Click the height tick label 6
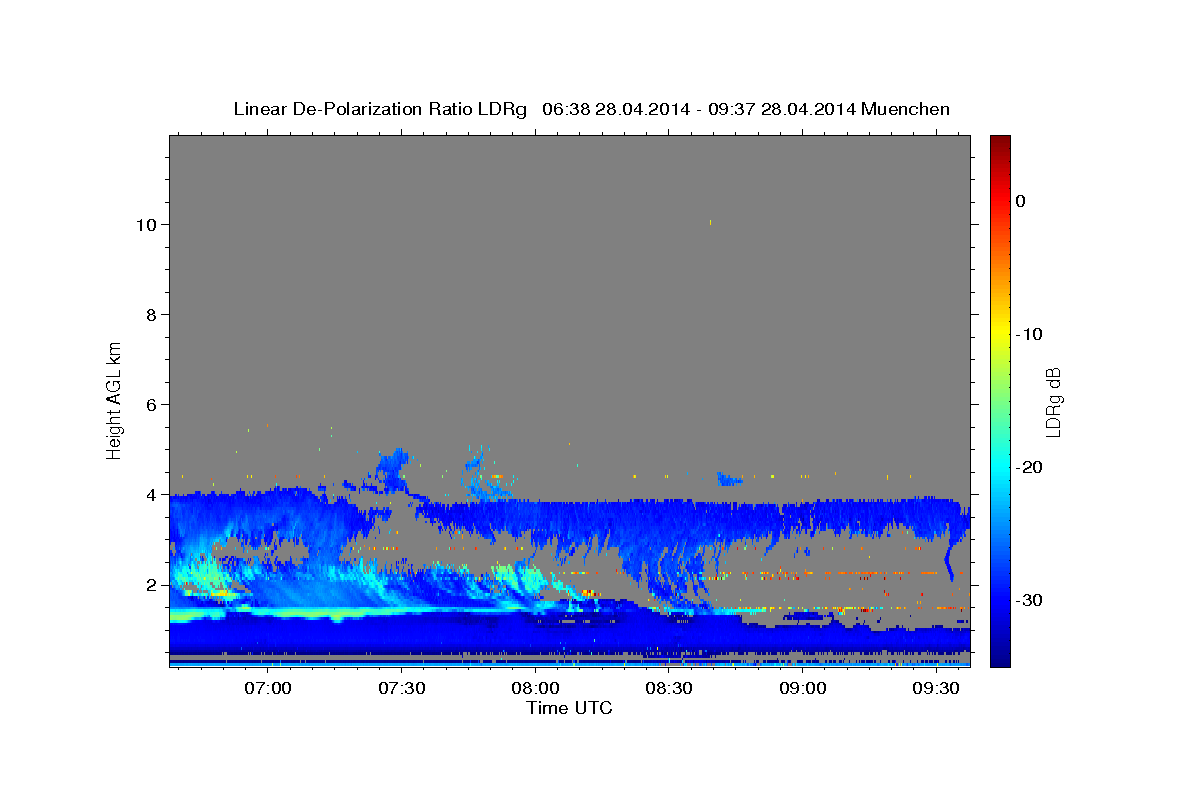Image resolution: width=1200 pixels, height=800 pixels. tap(150, 404)
